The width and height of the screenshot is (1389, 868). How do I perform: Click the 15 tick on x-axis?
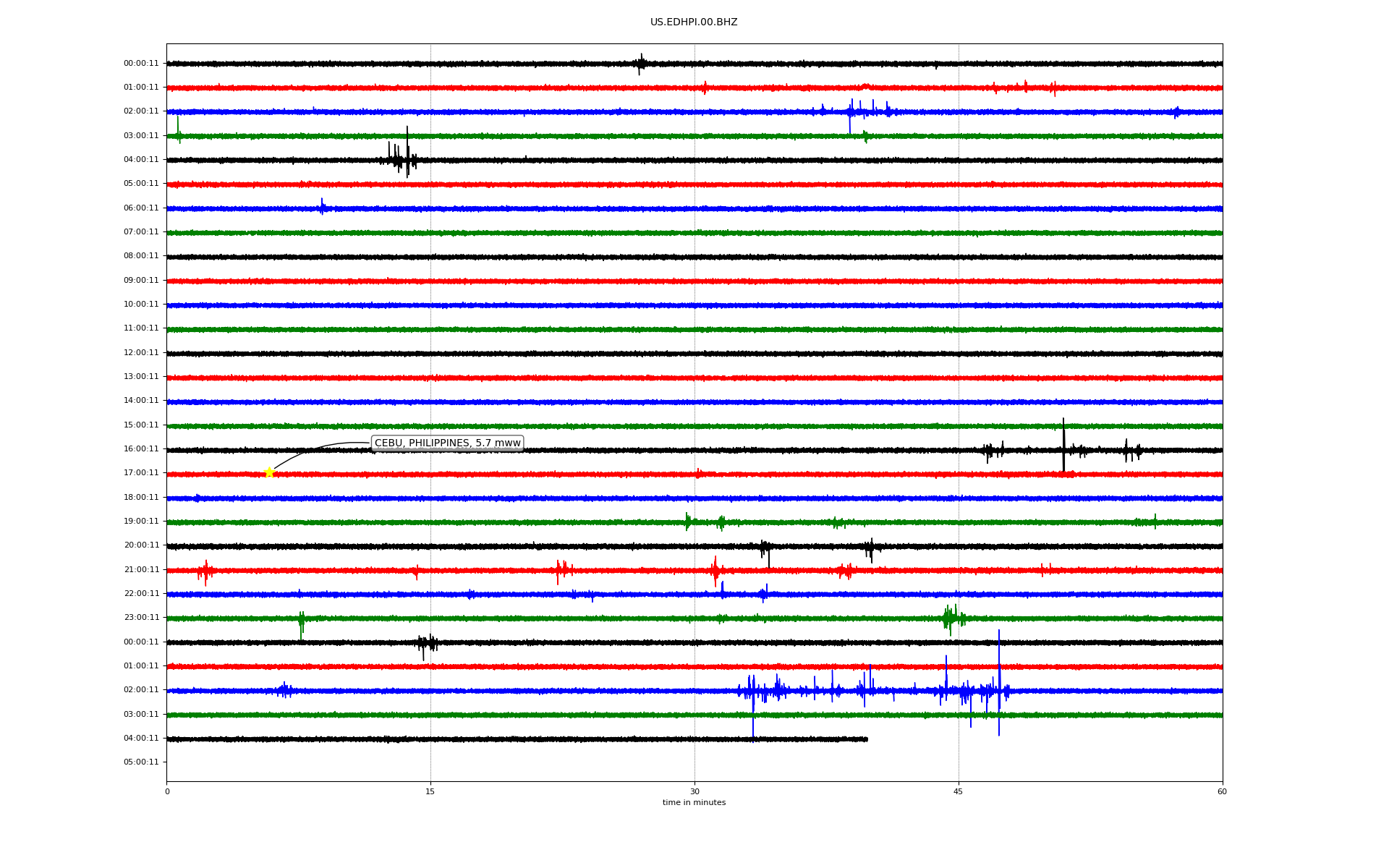pos(430,791)
